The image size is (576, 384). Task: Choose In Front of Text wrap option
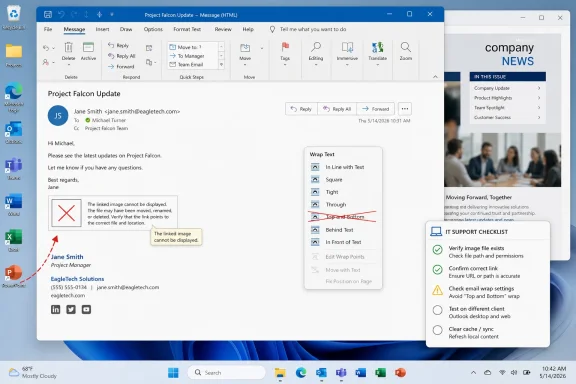click(x=343, y=242)
